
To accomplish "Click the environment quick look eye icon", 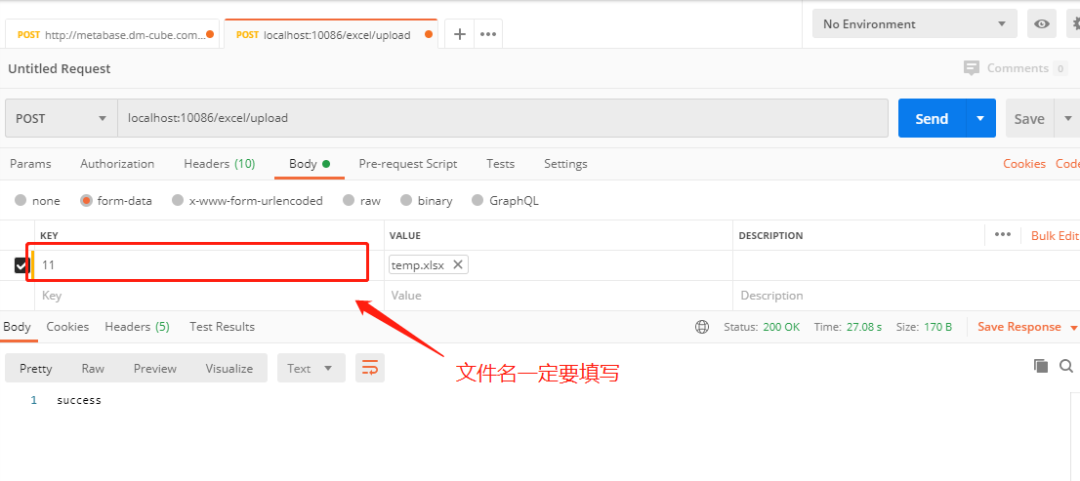I will pyautogui.click(x=1042, y=24).
